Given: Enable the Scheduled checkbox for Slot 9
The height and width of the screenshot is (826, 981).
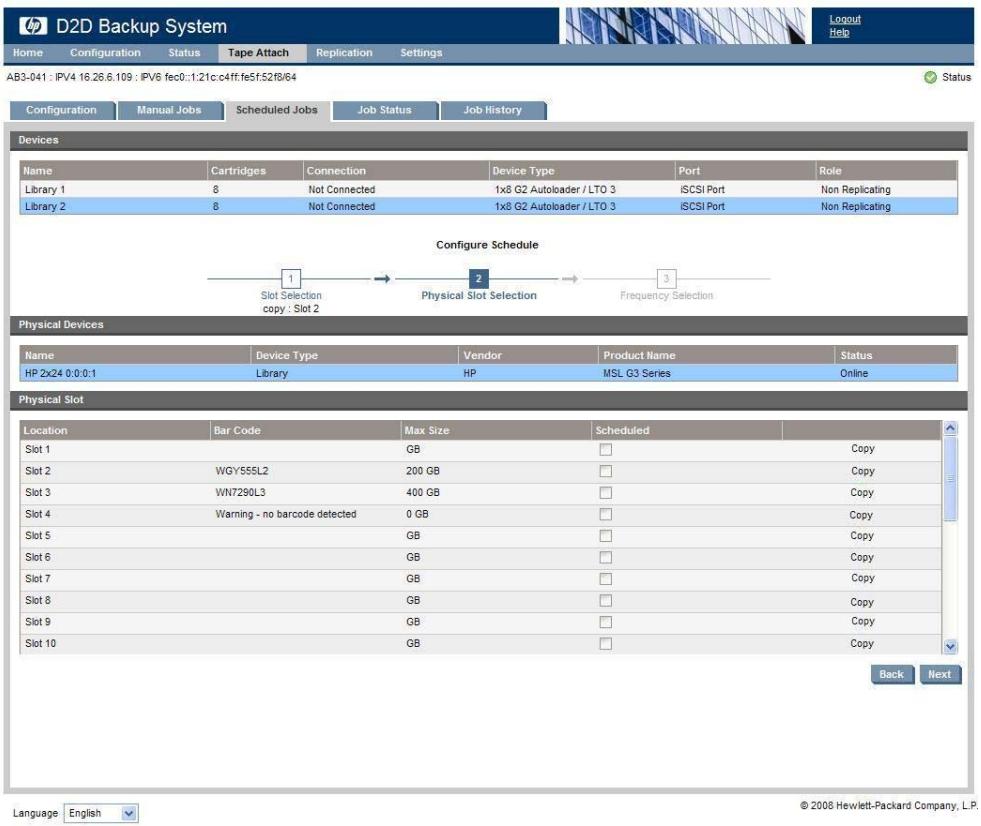Looking at the screenshot, I should pos(606,622).
